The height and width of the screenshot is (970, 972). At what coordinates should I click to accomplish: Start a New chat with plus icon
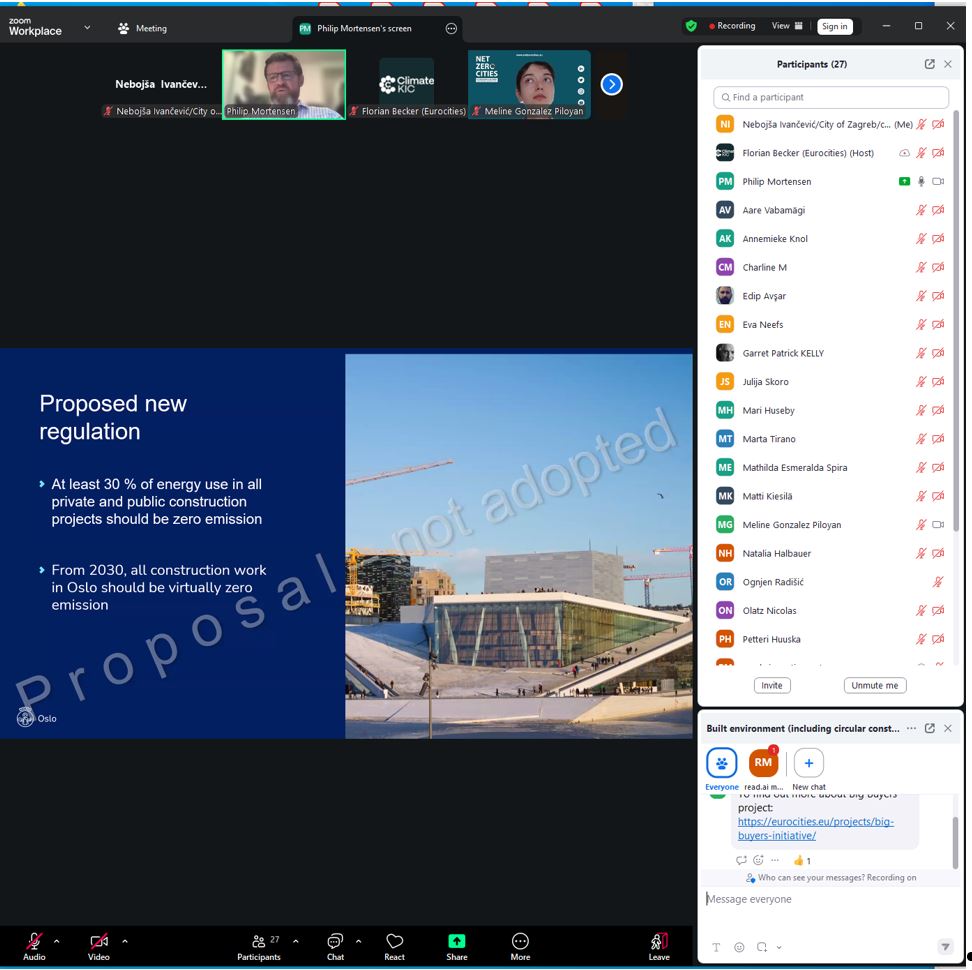coord(808,763)
